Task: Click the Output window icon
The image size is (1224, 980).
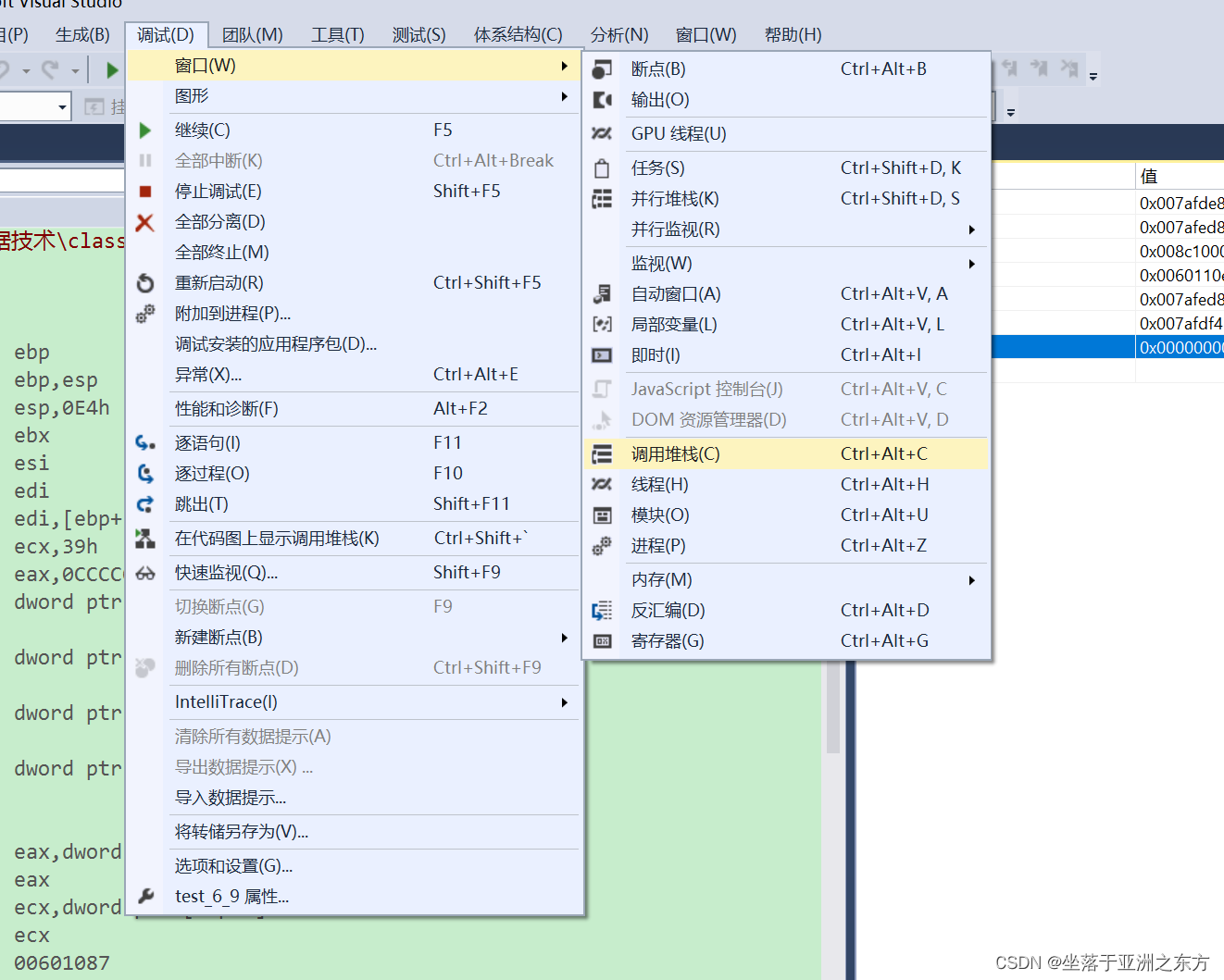Action: click(x=602, y=100)
